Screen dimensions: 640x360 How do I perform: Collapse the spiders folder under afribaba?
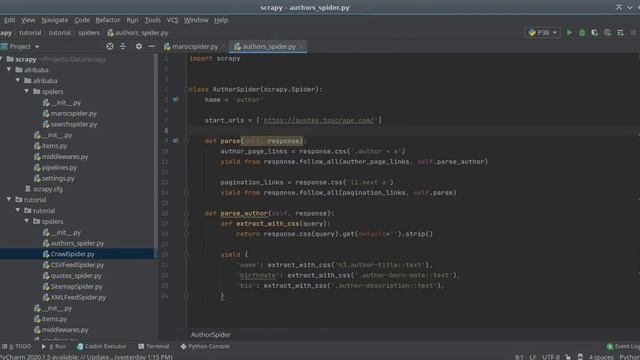[27, 91]
